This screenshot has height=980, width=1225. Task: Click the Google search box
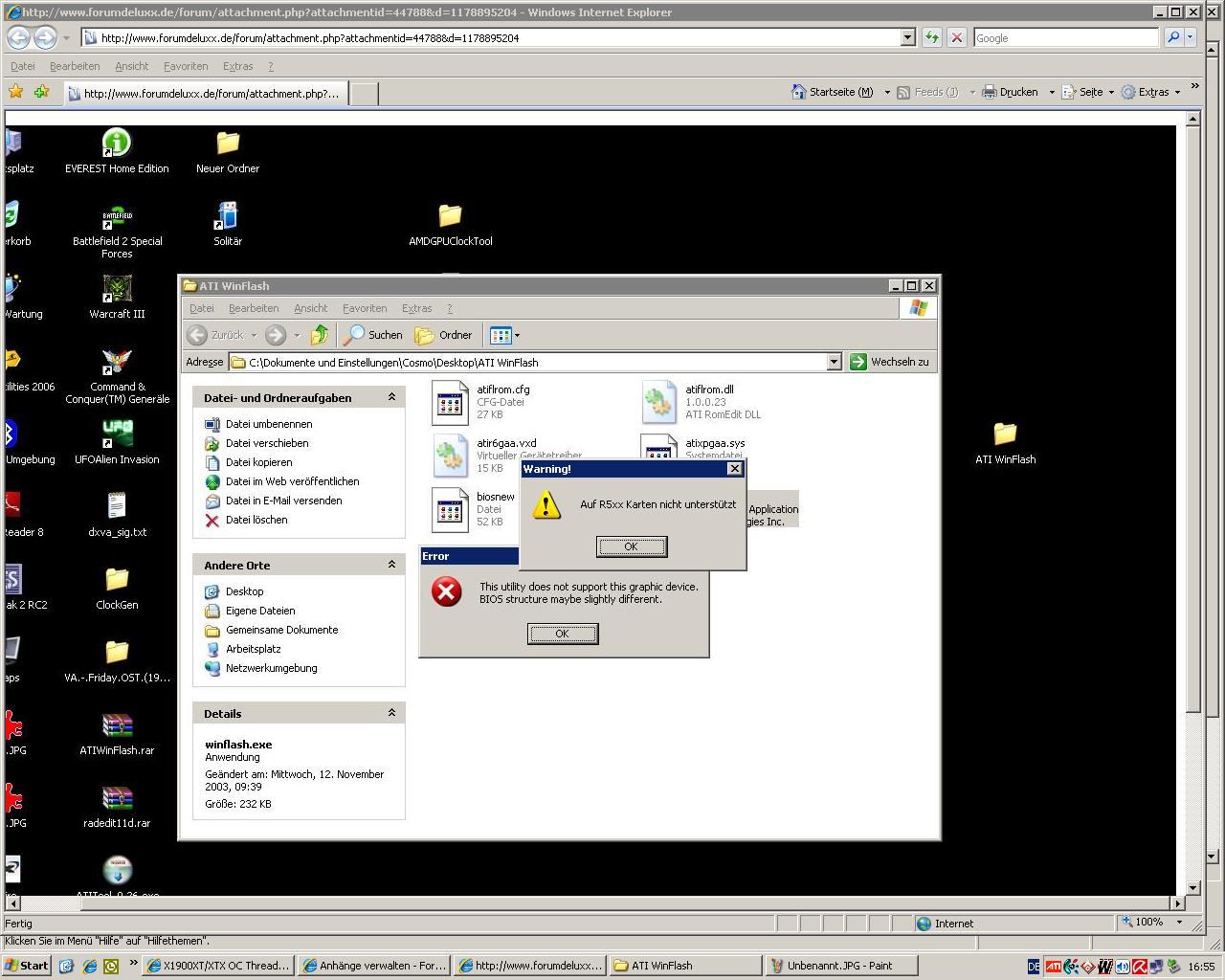point(1066,38)
